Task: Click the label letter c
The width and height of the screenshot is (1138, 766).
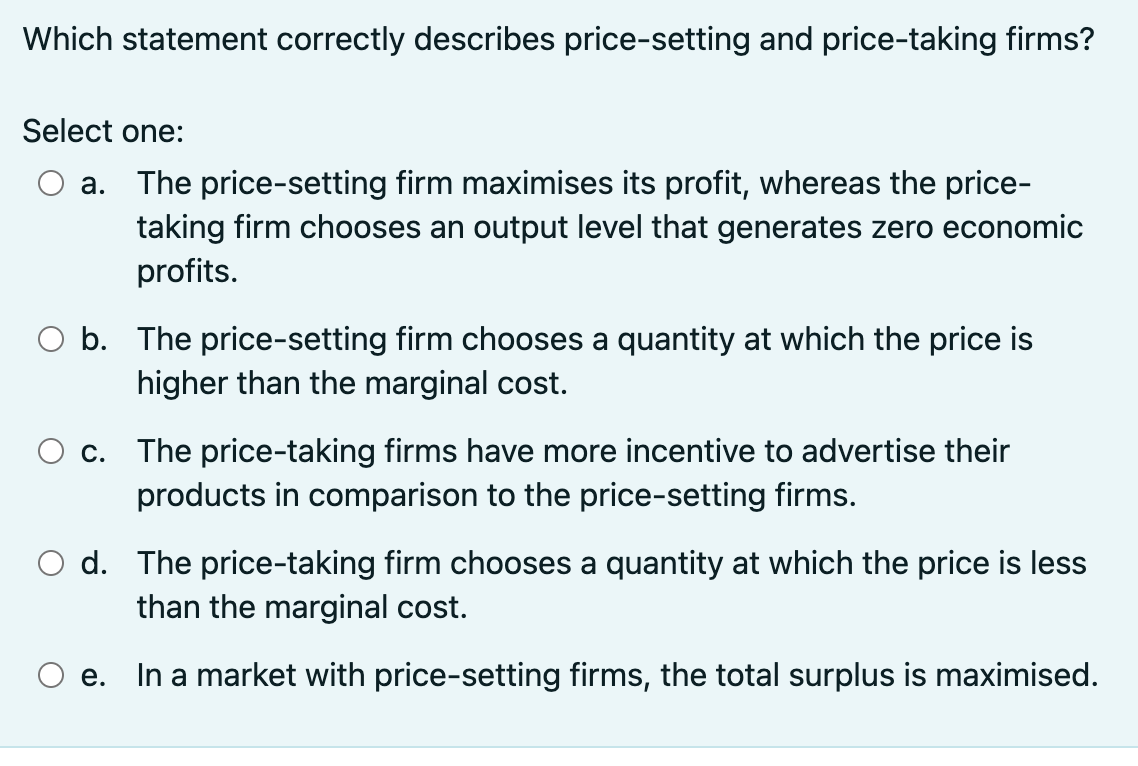Action: click(90, 452)
